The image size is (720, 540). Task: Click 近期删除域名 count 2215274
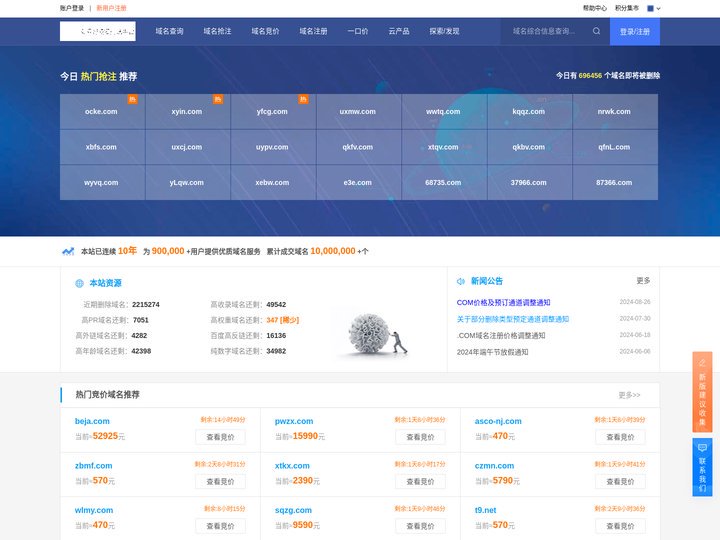[146, 304]
